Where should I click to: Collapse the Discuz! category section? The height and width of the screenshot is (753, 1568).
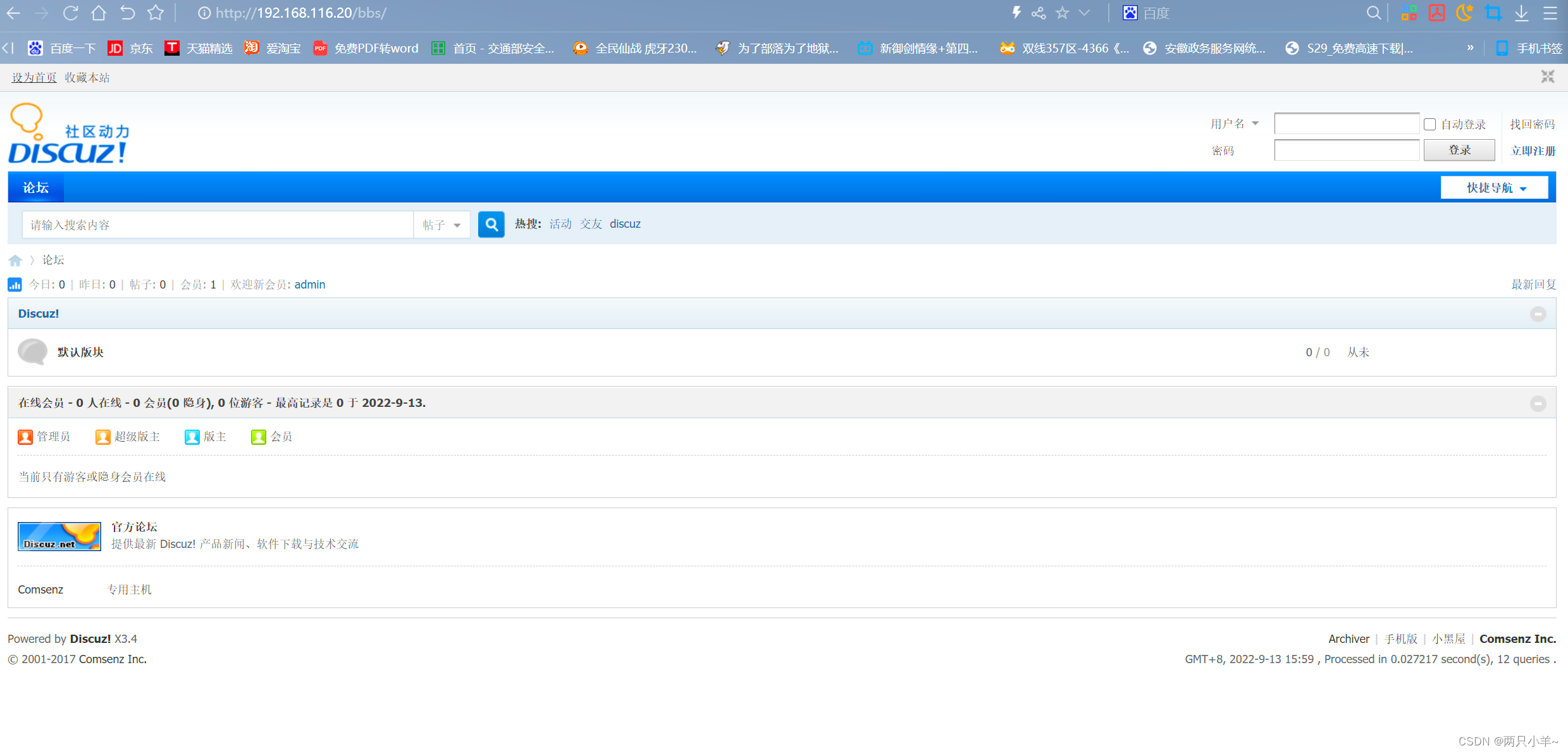click(x=1538, y=314)
